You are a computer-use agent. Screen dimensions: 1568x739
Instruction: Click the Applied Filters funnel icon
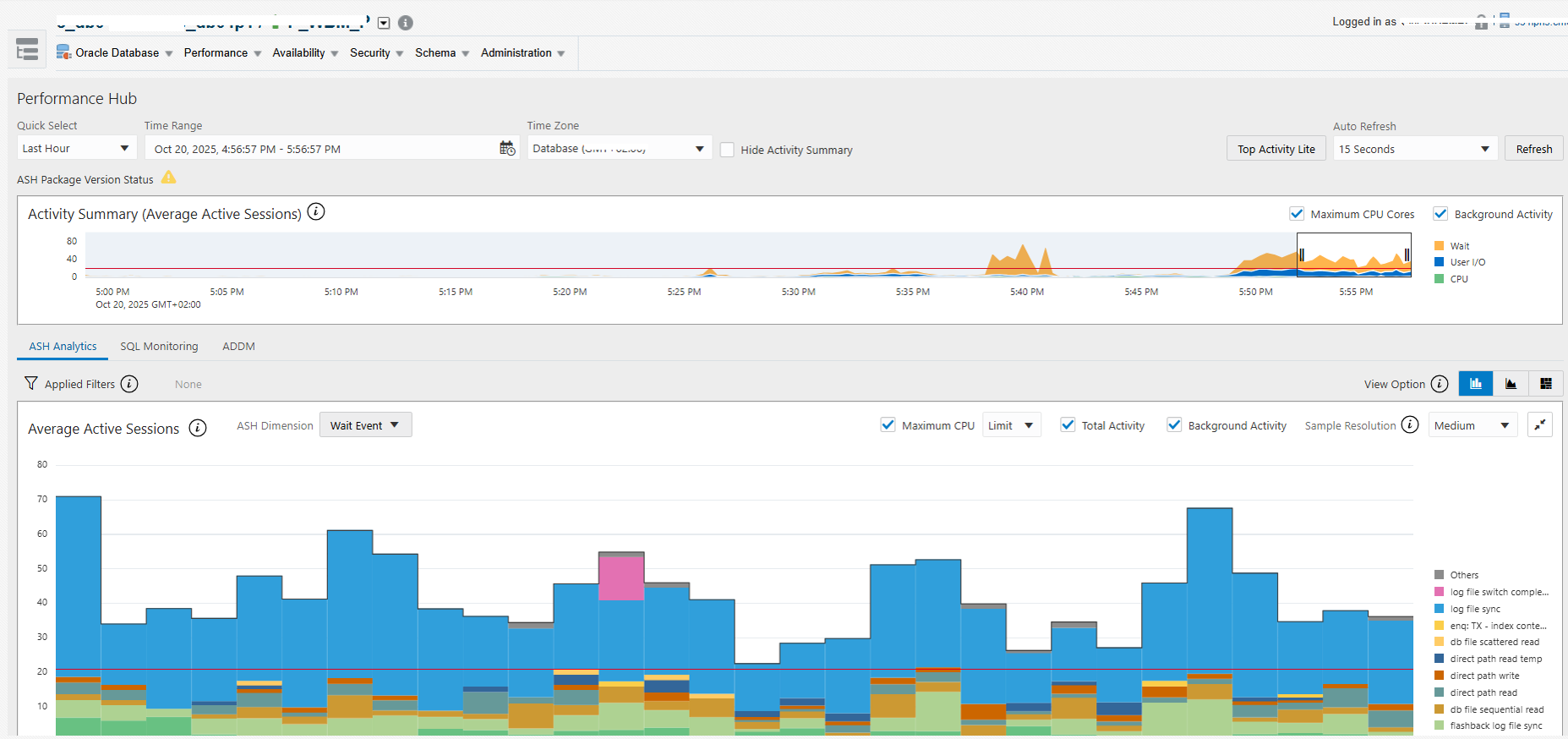click(31, 384)
